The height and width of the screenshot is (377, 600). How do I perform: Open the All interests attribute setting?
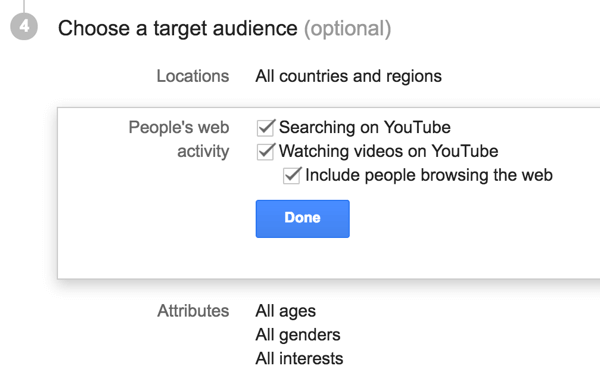[299, 359]
